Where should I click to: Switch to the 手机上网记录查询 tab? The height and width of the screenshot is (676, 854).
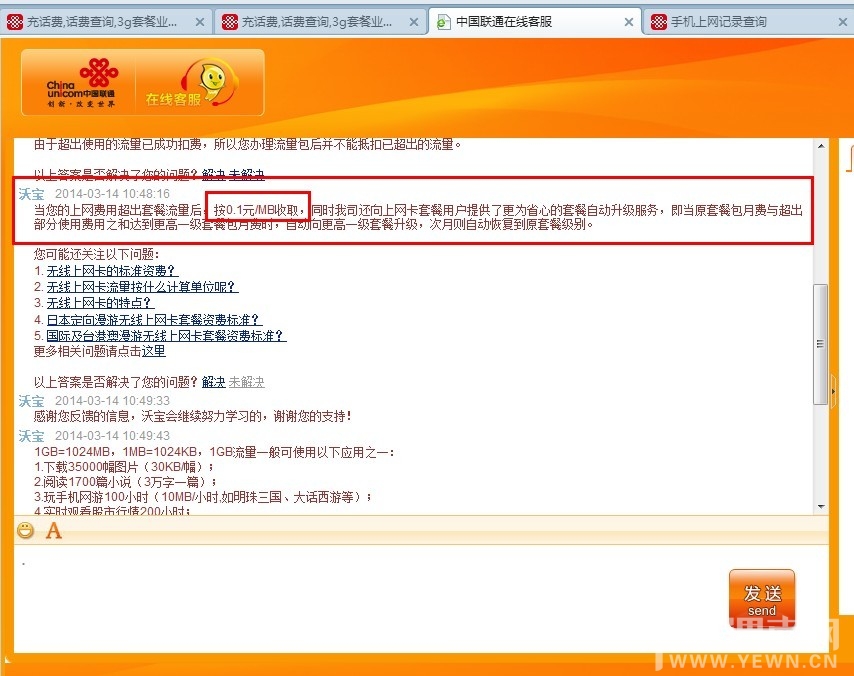749,22
